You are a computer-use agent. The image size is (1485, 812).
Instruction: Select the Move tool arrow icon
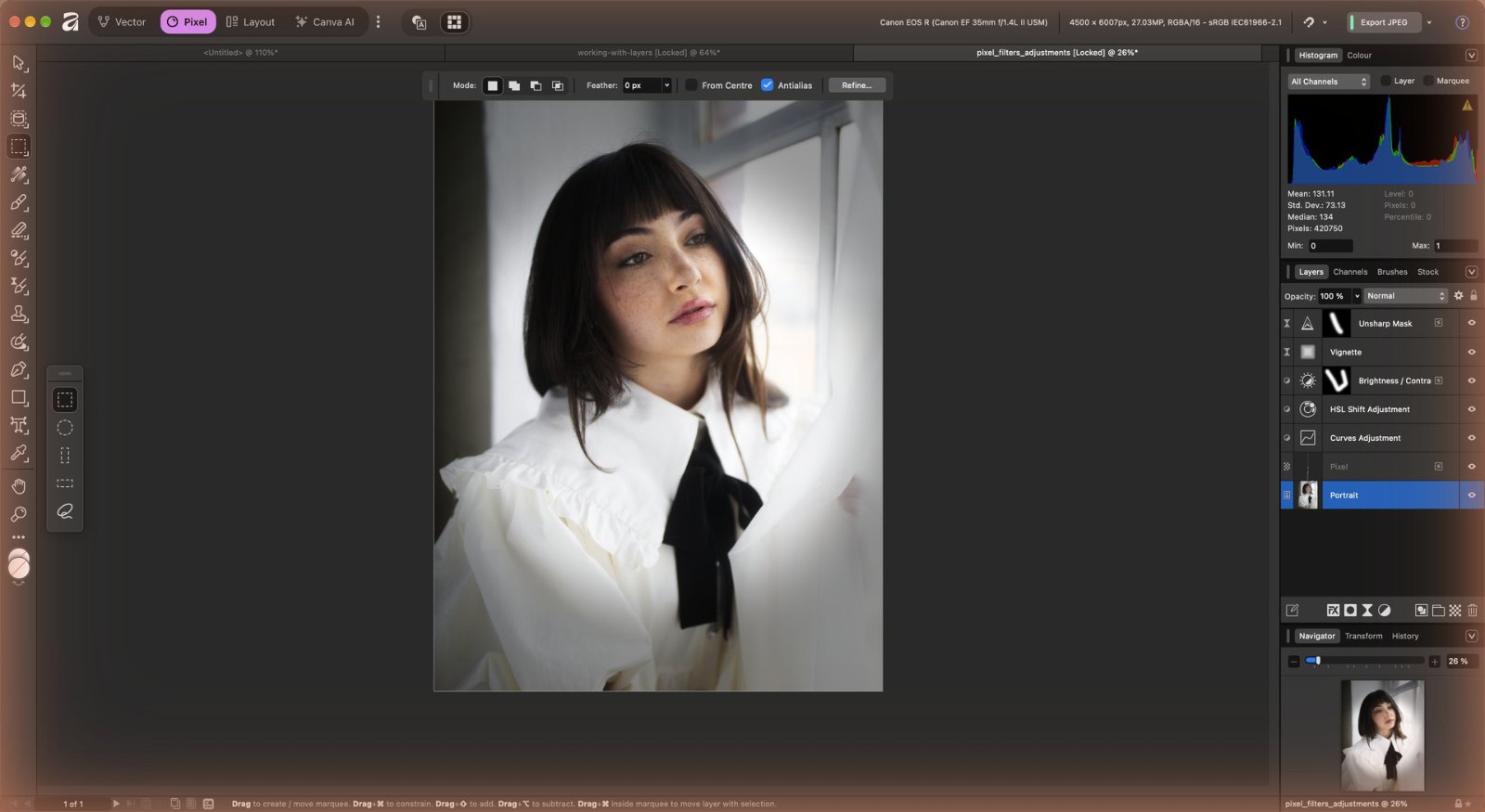click(19, 63)
